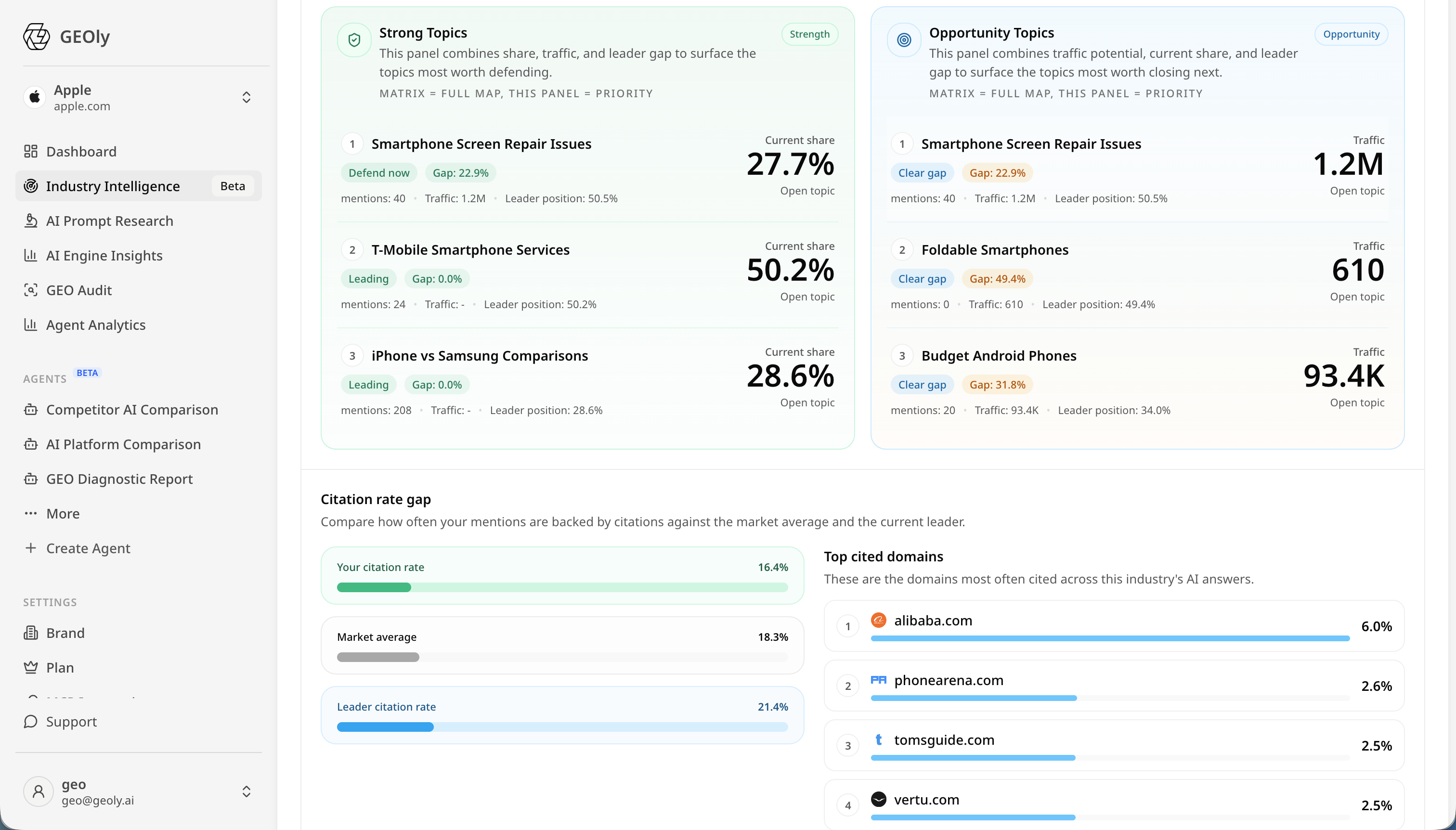Click the "Gap: 49.4%" tag
Image resolution: width=1456 pixels, height=830 pixels.
(x=997, y=279)
